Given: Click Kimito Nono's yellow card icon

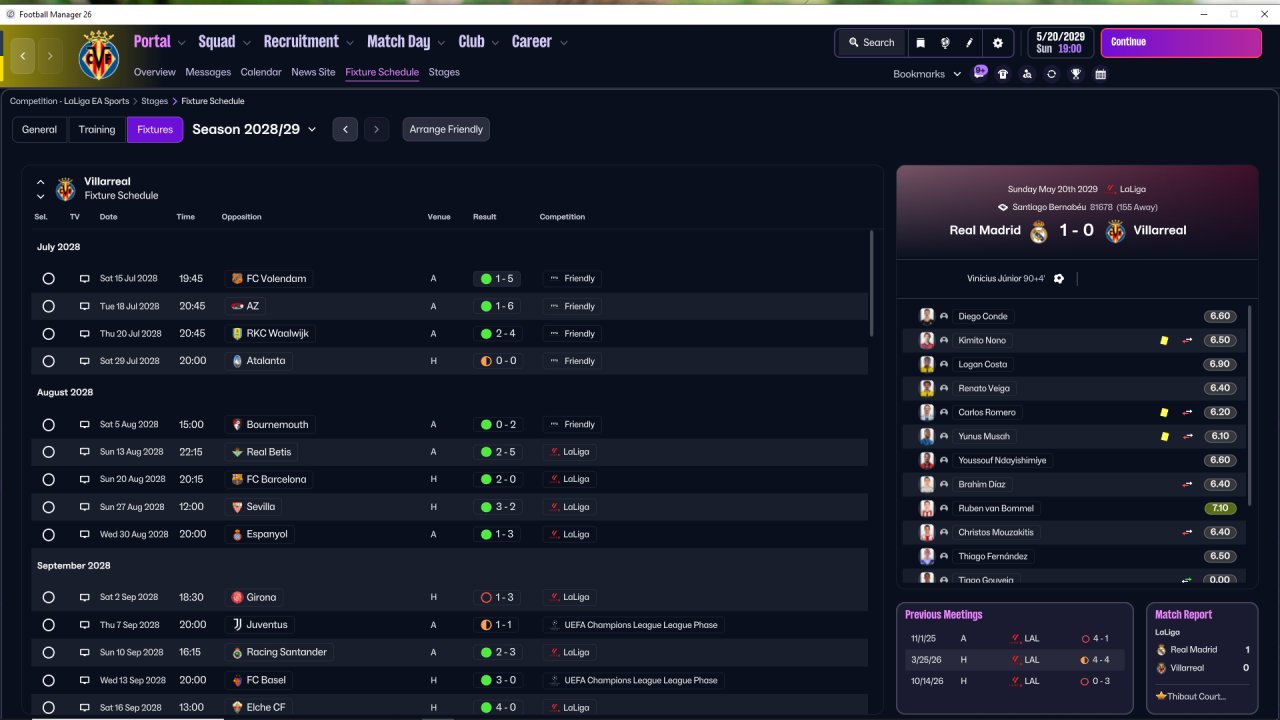Looking at the screenshot, I should click(x=1164, y=341).
